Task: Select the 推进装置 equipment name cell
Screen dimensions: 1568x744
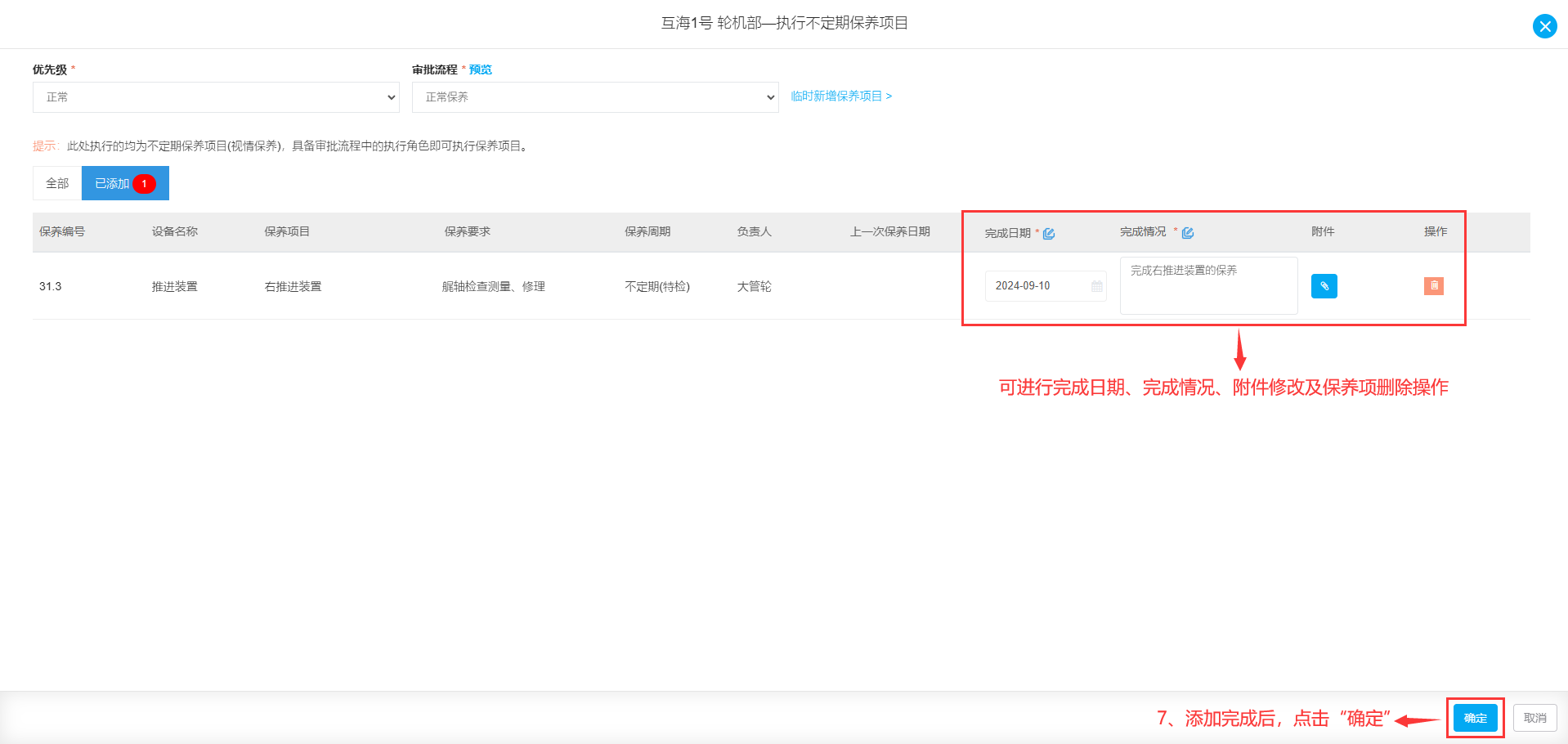Action: [174, 286]
